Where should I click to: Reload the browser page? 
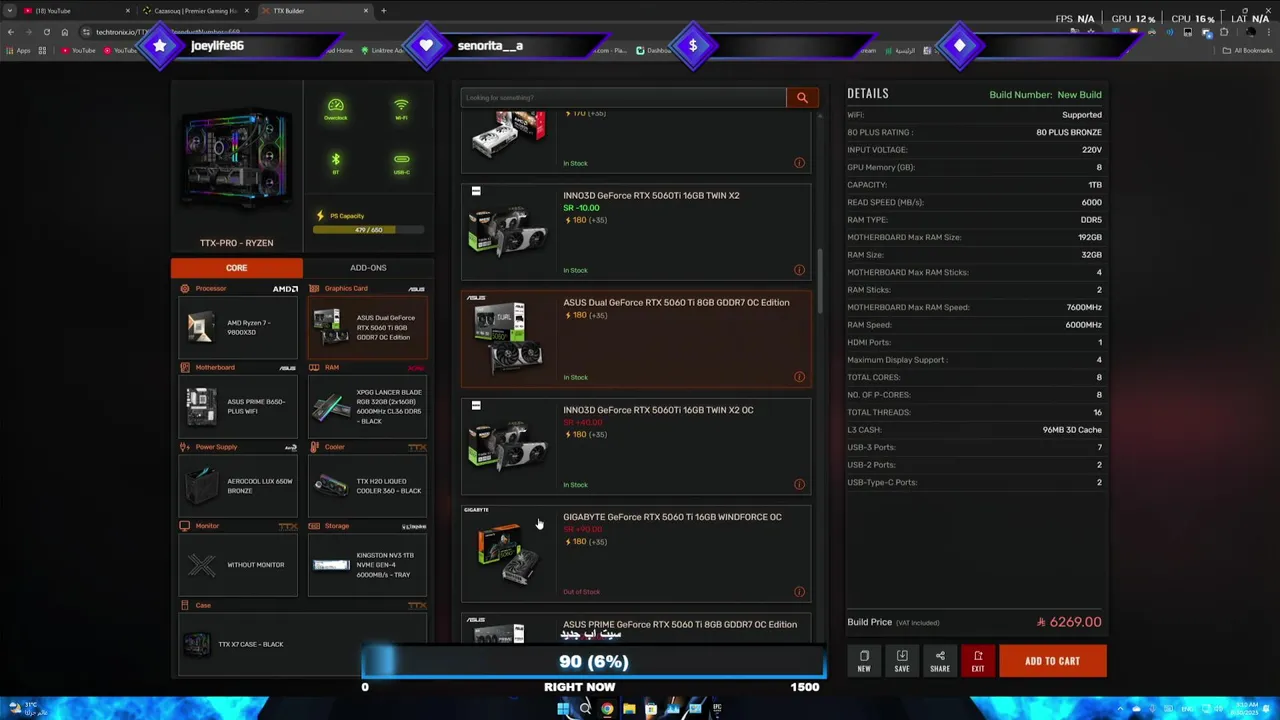tap(46, 32)
